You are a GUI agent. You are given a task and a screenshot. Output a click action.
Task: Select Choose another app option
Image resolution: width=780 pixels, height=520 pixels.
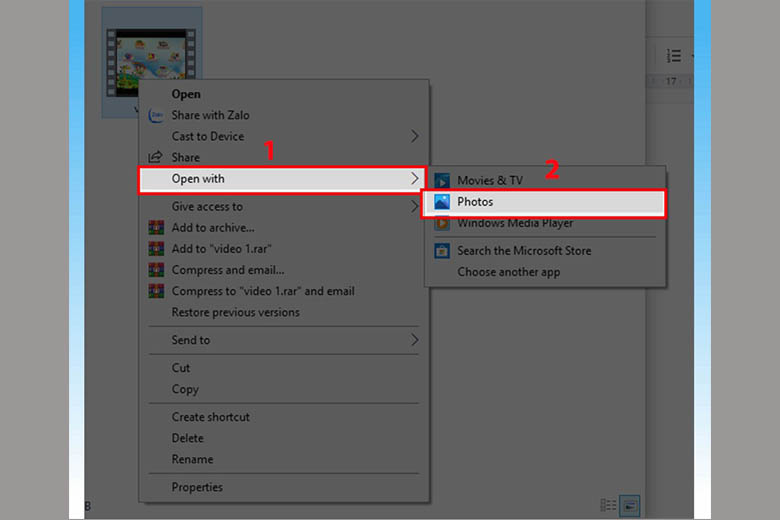click(508, 272)
